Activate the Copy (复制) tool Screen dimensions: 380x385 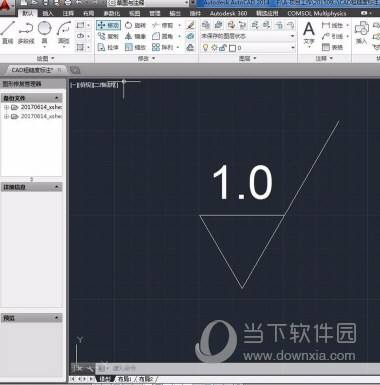pos(108,36)
